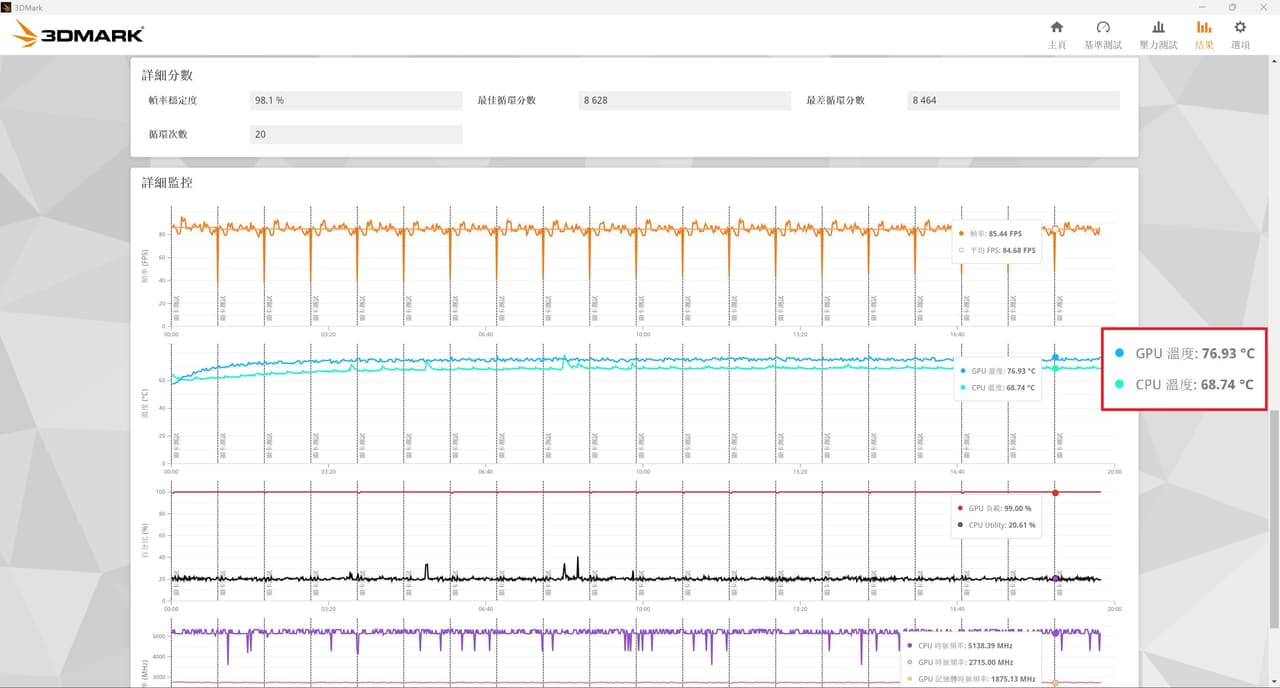Click the GPU load red legend dot
Image resolution: width=1280 pixels, height=688 pixels.
pyautogui.click(x=961, y=508)
